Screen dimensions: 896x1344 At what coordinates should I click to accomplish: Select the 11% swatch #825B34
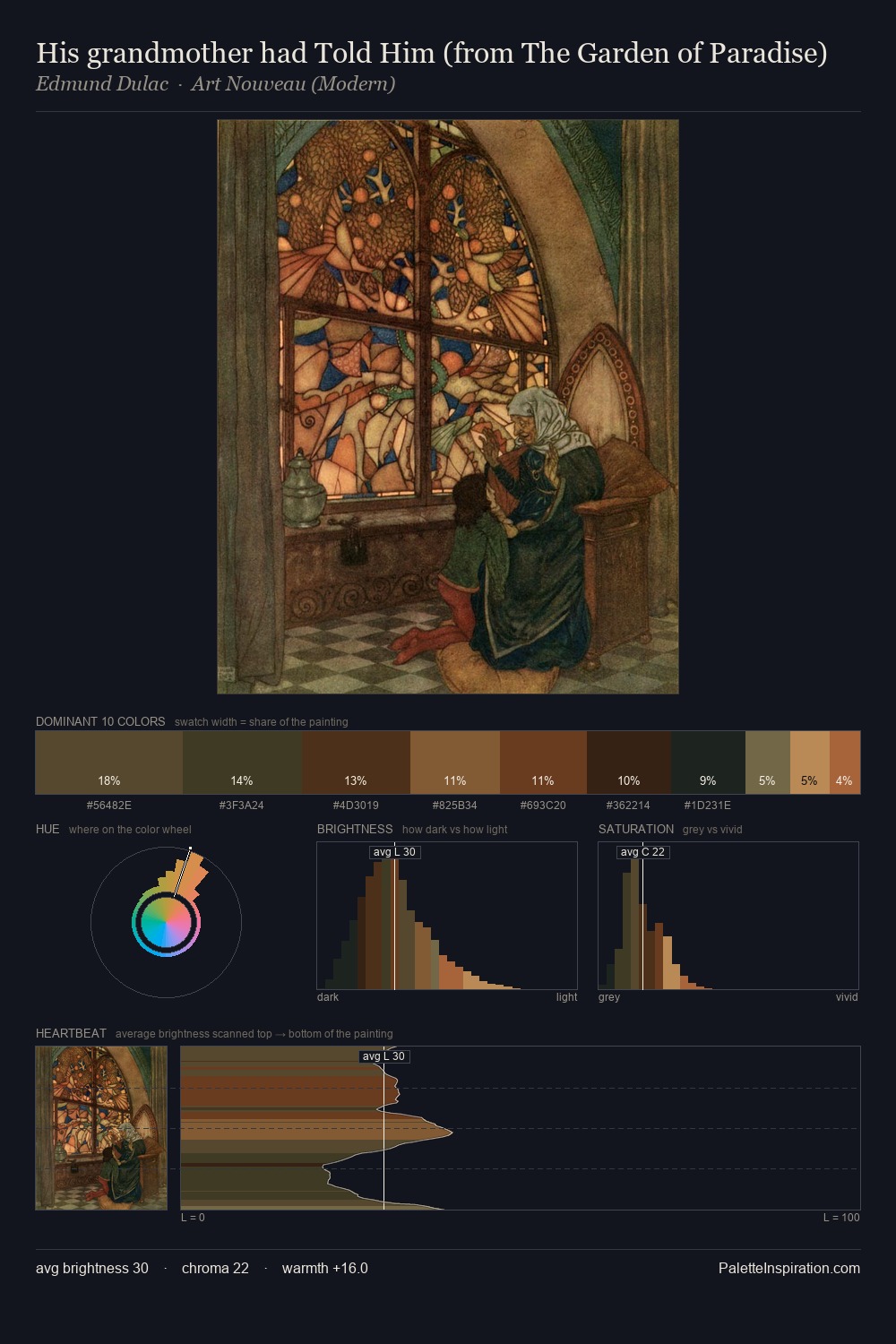[455, 762]
